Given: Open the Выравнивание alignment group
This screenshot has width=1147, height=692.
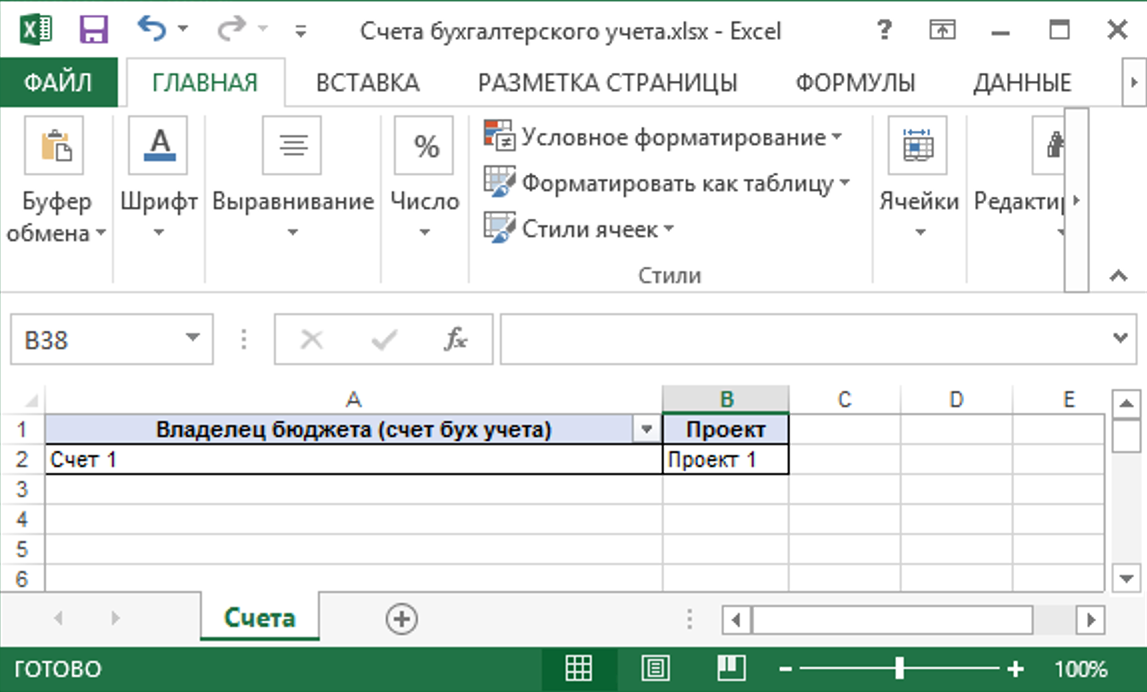Looking at the screenshot, I should (292, 180).
